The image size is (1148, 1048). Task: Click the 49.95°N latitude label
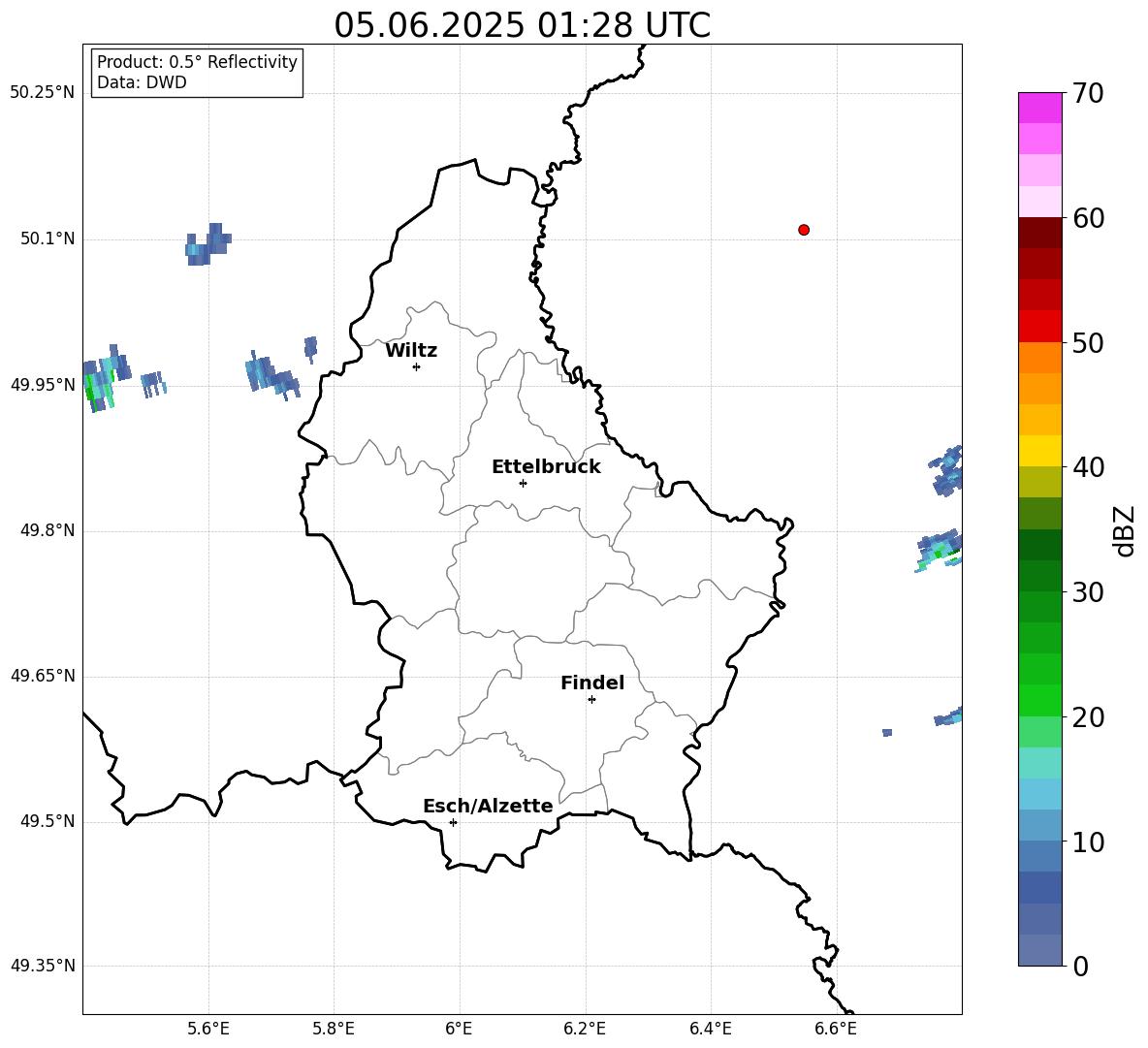pyautogui.click(x=42, y=384)
